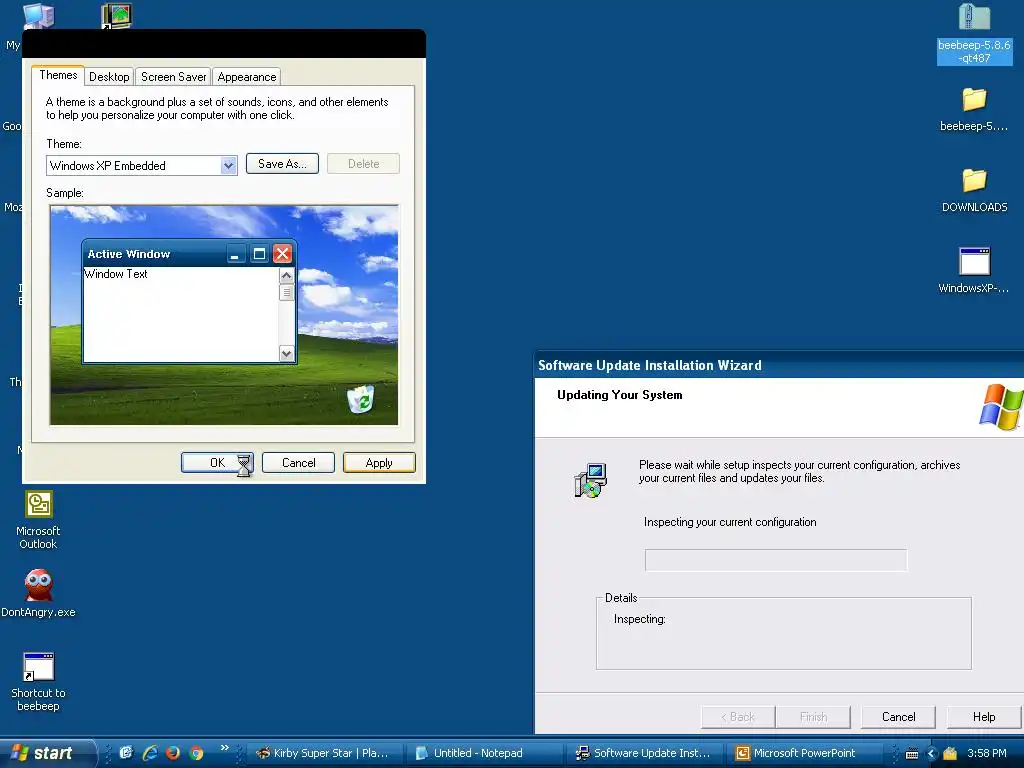
Task: Click Cancel in Software Update Wizard
Action: pyautogui.click(x=899, y=716)
